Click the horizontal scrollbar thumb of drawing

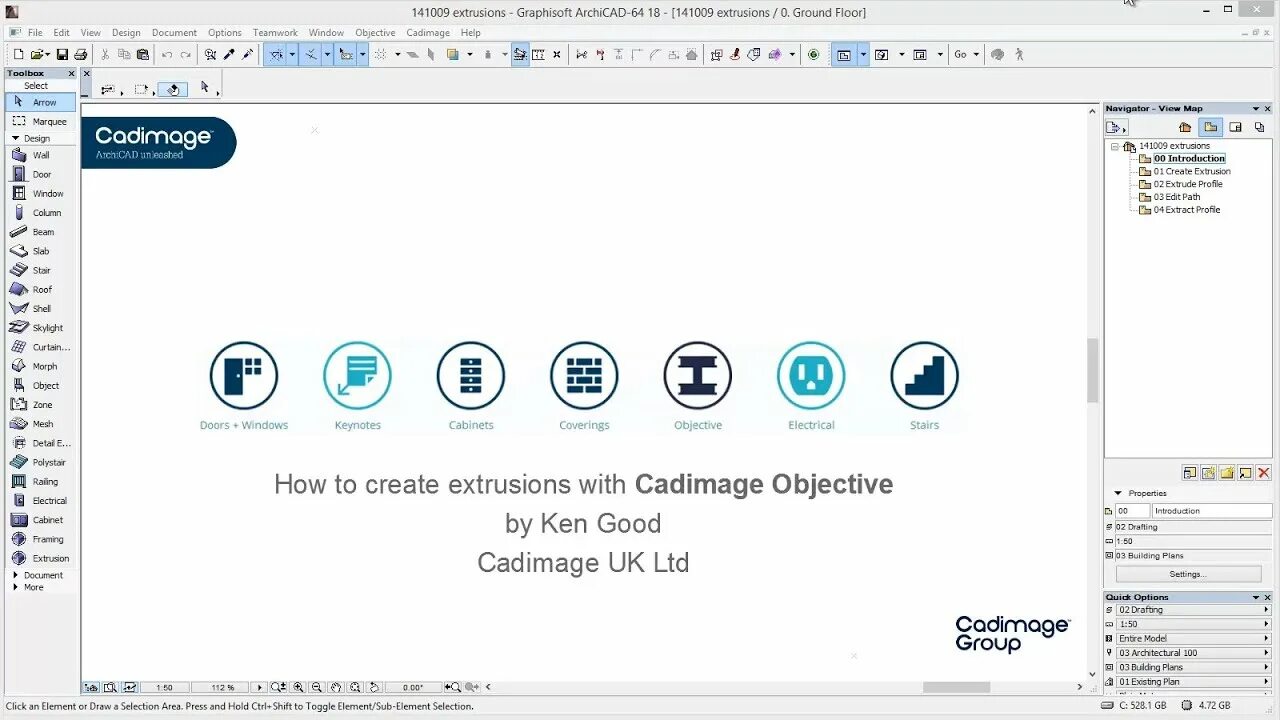tap(956, 687)
